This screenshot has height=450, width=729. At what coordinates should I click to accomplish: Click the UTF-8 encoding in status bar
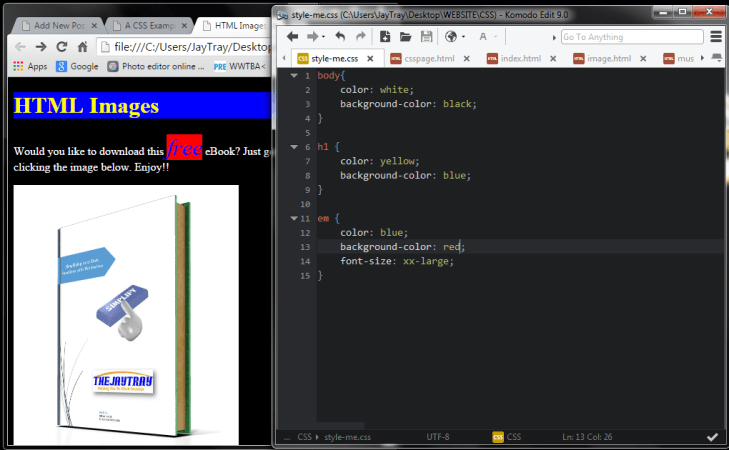click(x=437, y=437)
